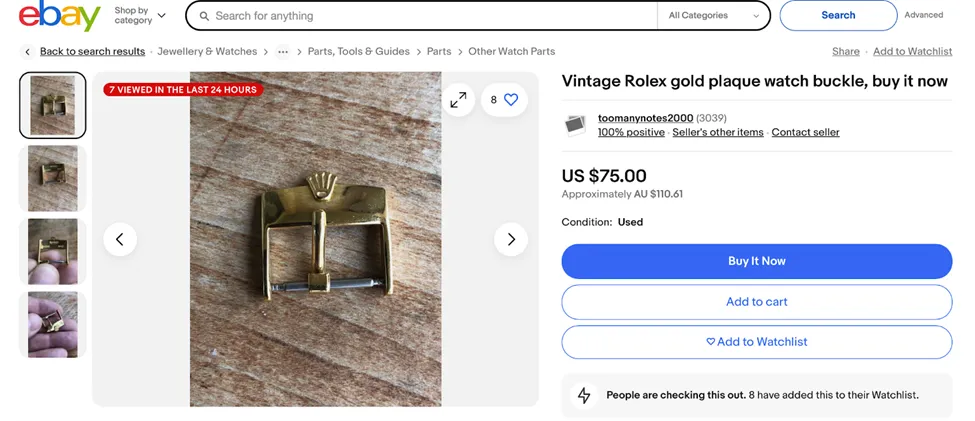Click the Contact seller link
Image resolution: width=975 pixels, height=421 pixels.
coord(806,132)
